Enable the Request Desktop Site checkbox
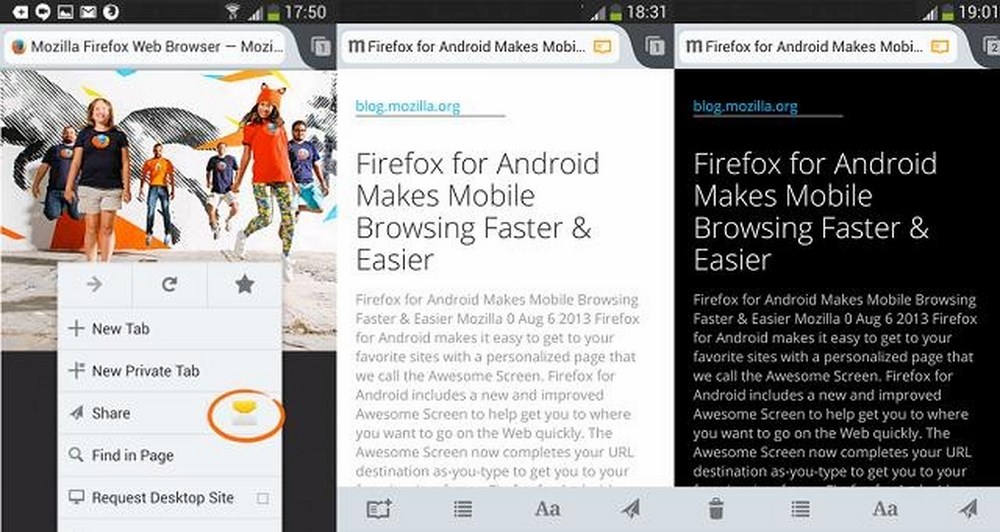 [x=263, y=498]
